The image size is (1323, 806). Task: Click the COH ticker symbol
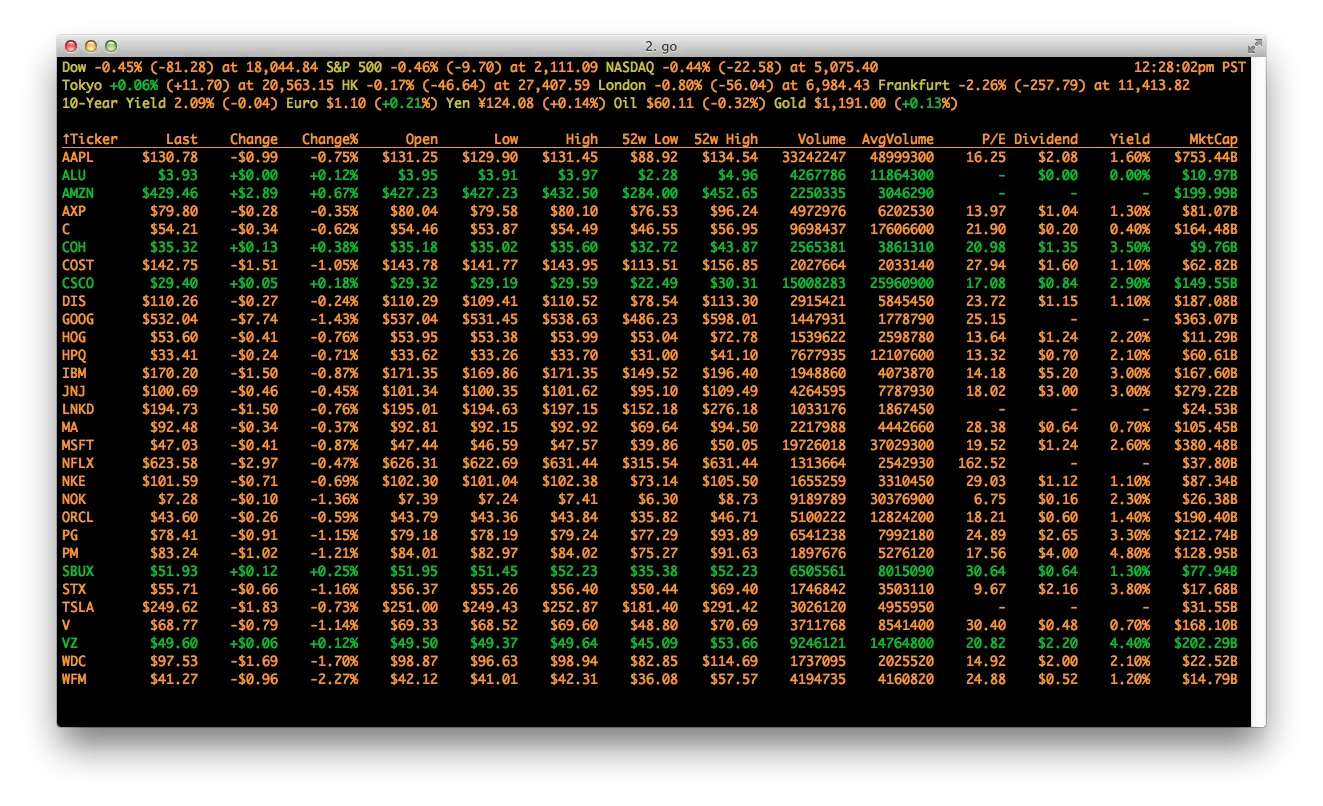(74, 247)
